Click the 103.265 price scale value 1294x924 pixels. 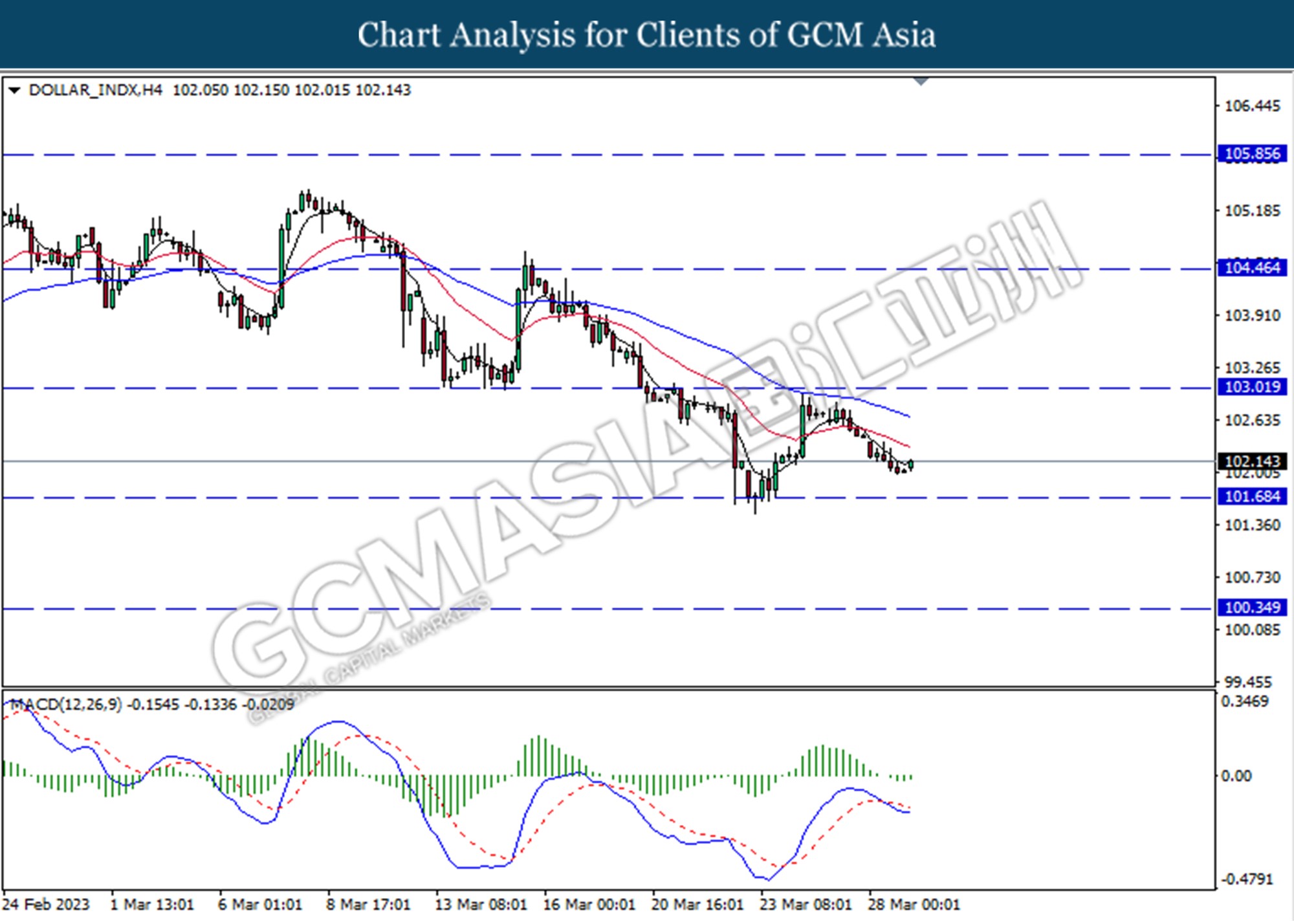pos(1252,368)
